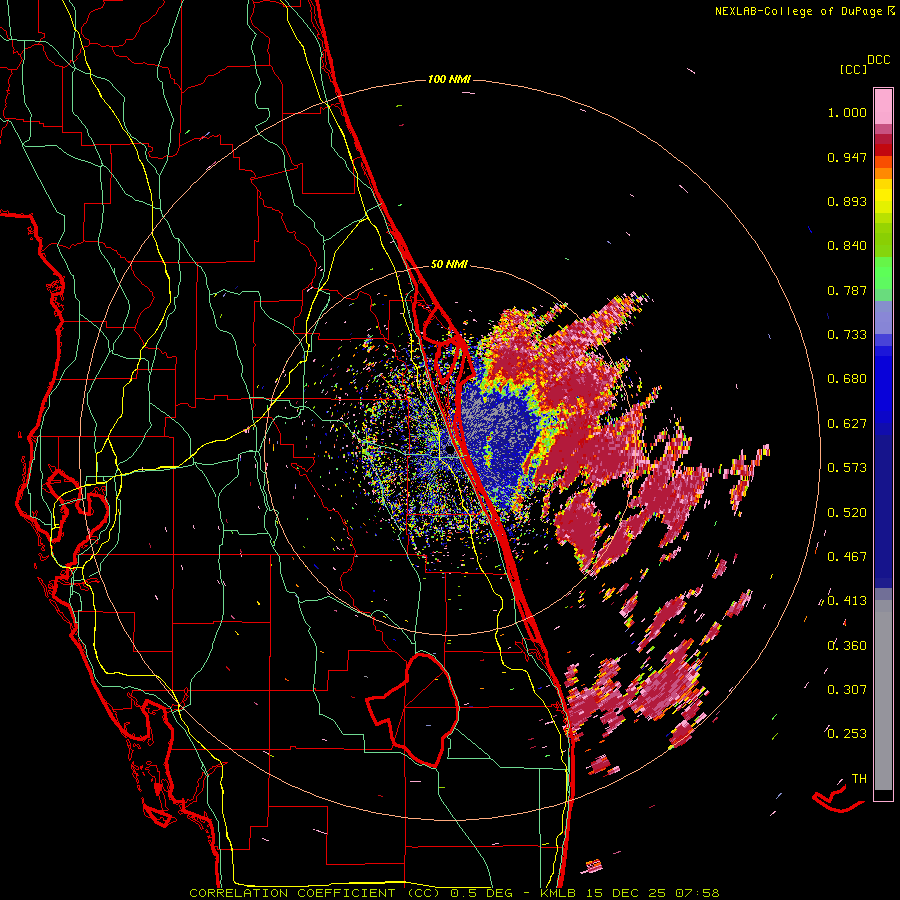This screenshot has height=900, width=900.
Task: Click the [CC] legend unit label
Action: pyautogui.click(x=853, y=69)
